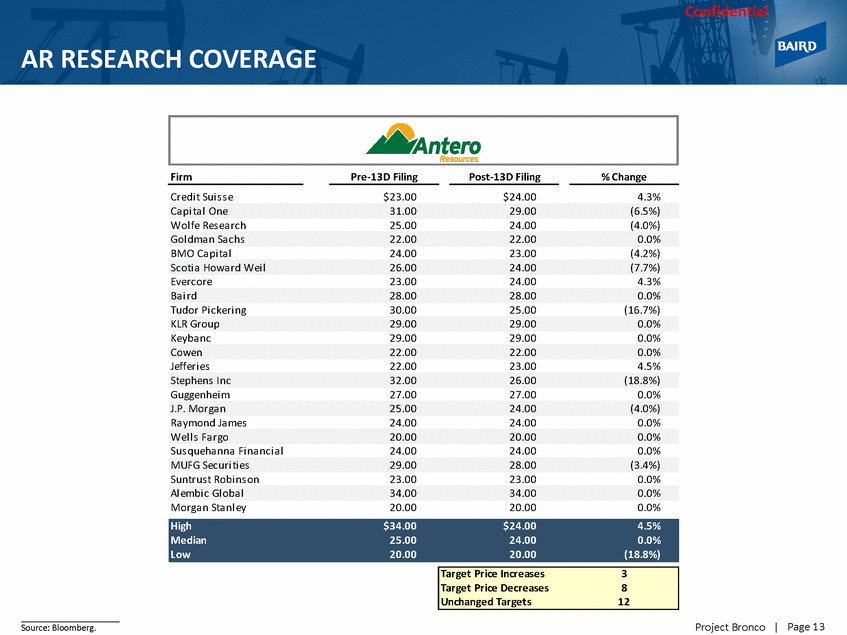
Task: Select the Alembic Global firm name
Action: [207, 494]
